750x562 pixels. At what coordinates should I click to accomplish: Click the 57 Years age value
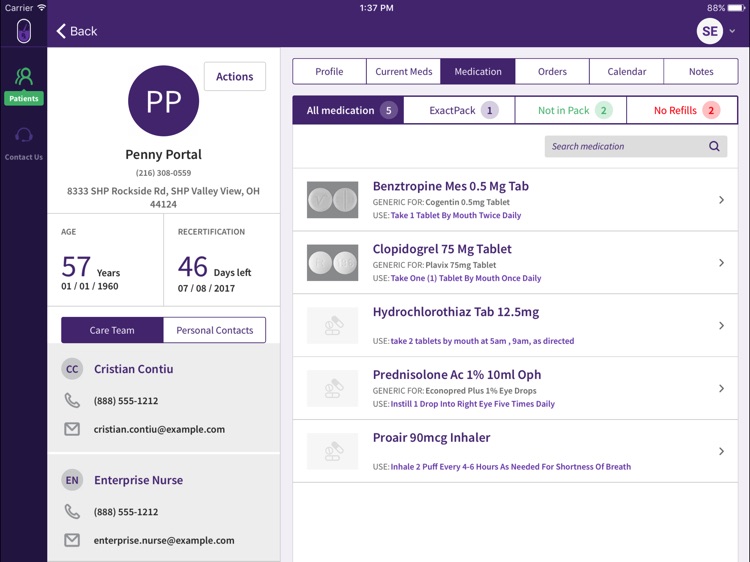90,267
